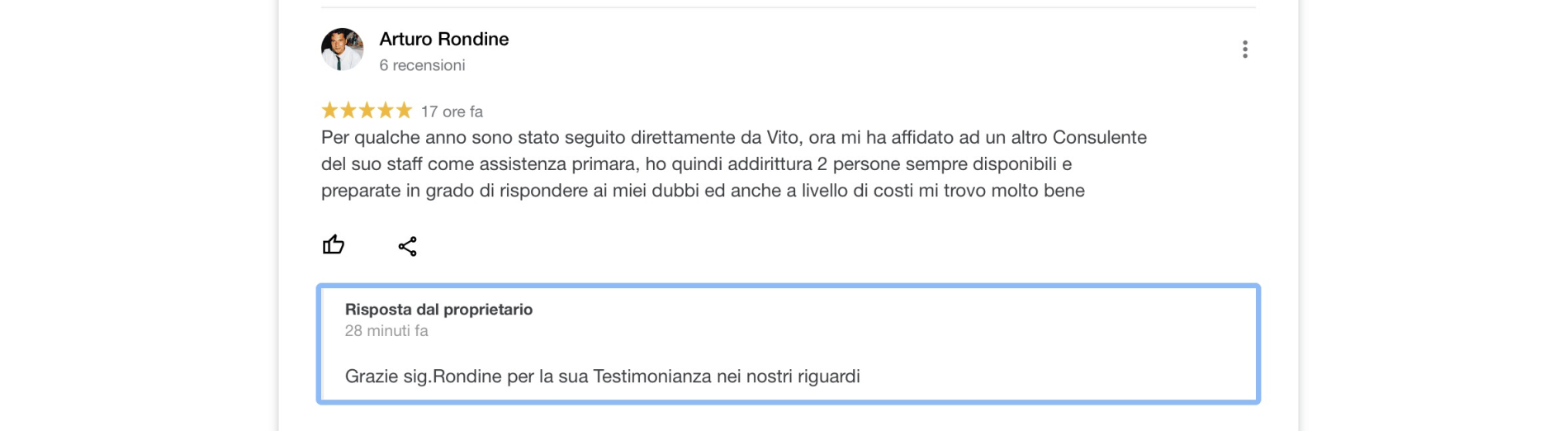Viewport: 1568px width, 431px height.
Task: Select the first gold star of the rating
Action: pos(329,110)
